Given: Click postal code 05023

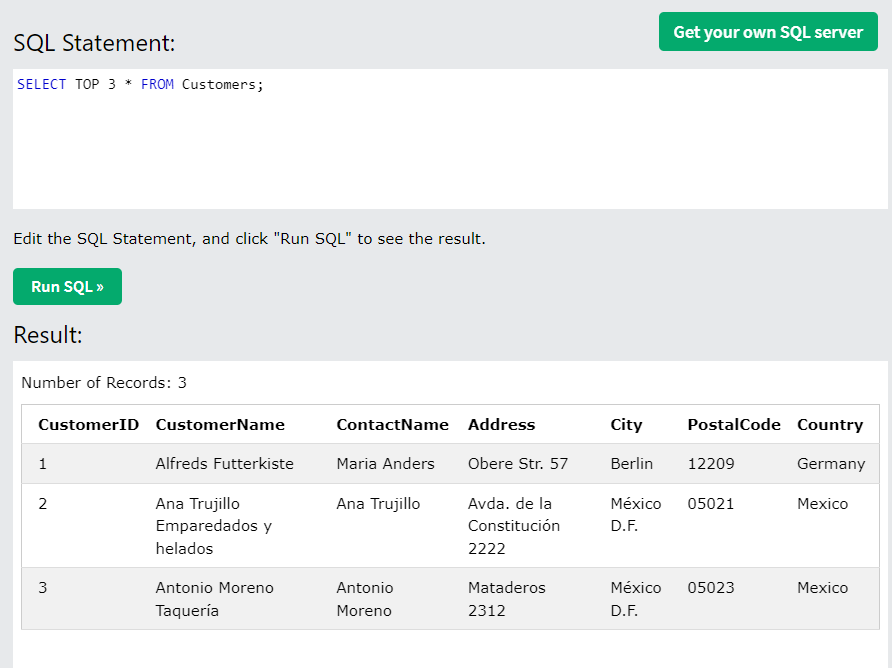Looking at the screenshot, I should (x=711, y=588).
